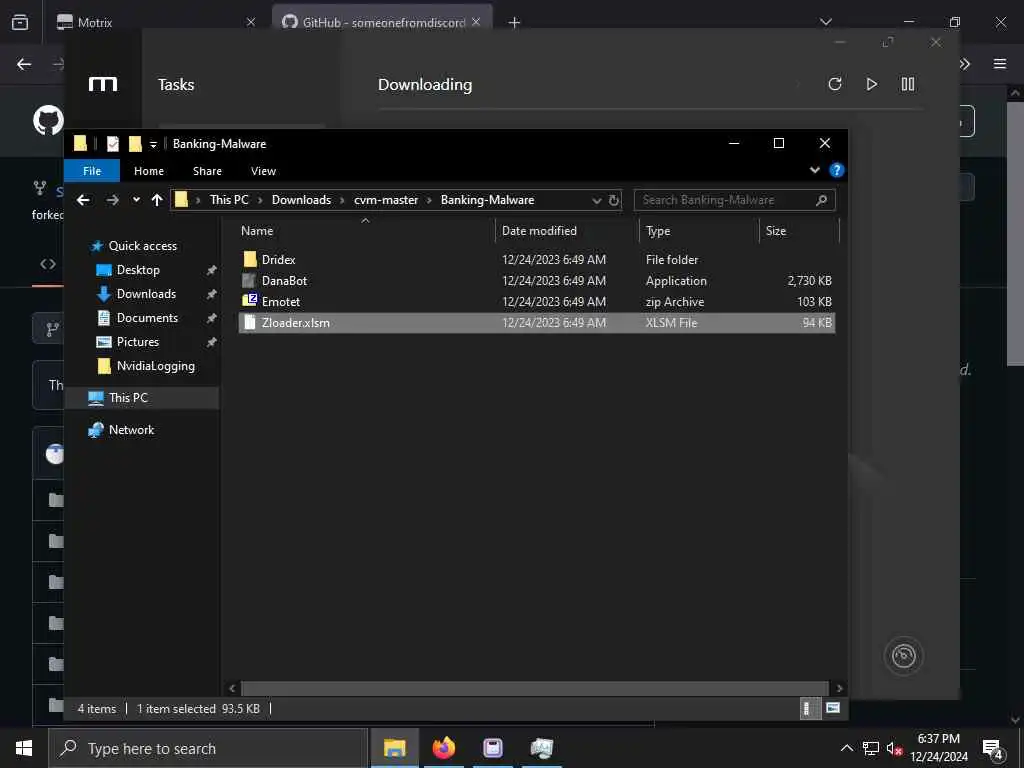This screenshot has height=768, width=1024.
Task: Expand address bar history dropdown
Action: point(596,200)
